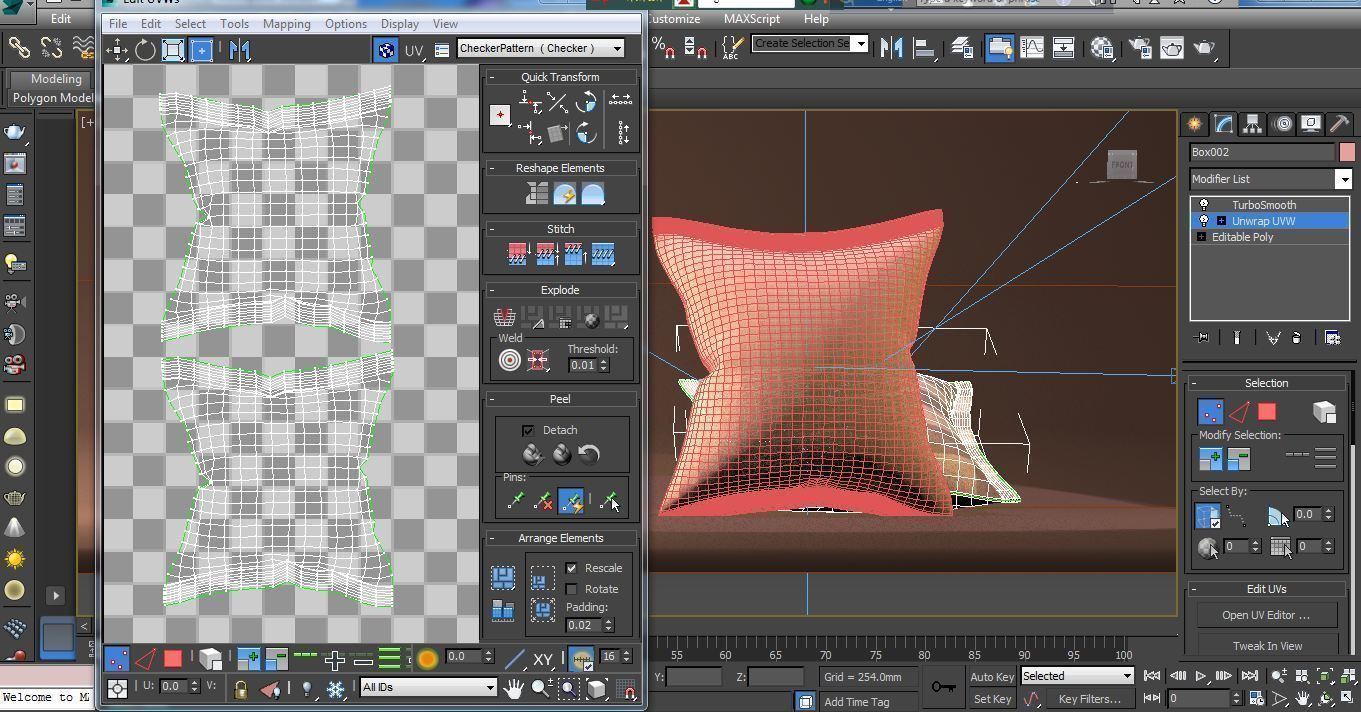The image size is (1361, 712).
Task: Click the Mirror tool in main toolbar
Action: click(x=891, y=47)
